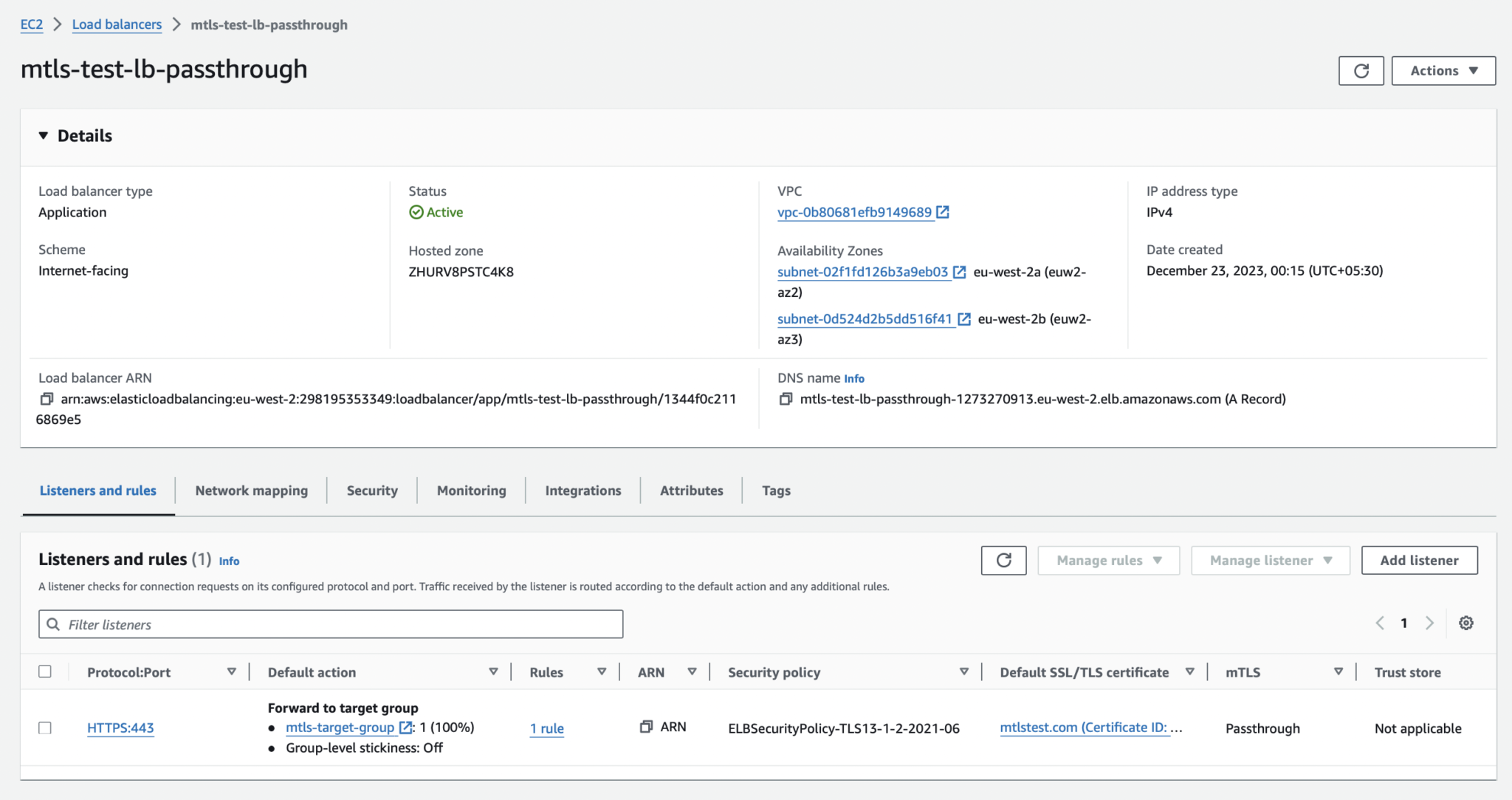
Task: Open the HTTPS:443 listener details
Action: click(x=120, y=728)
